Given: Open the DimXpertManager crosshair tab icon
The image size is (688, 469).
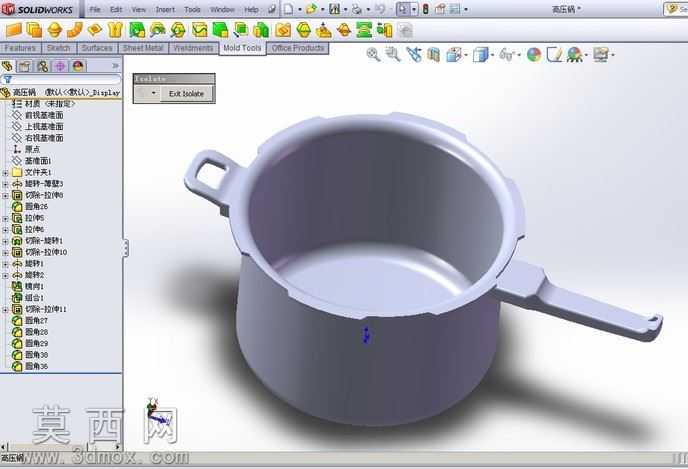Looking at the screenshot, I should click(60, 66).
